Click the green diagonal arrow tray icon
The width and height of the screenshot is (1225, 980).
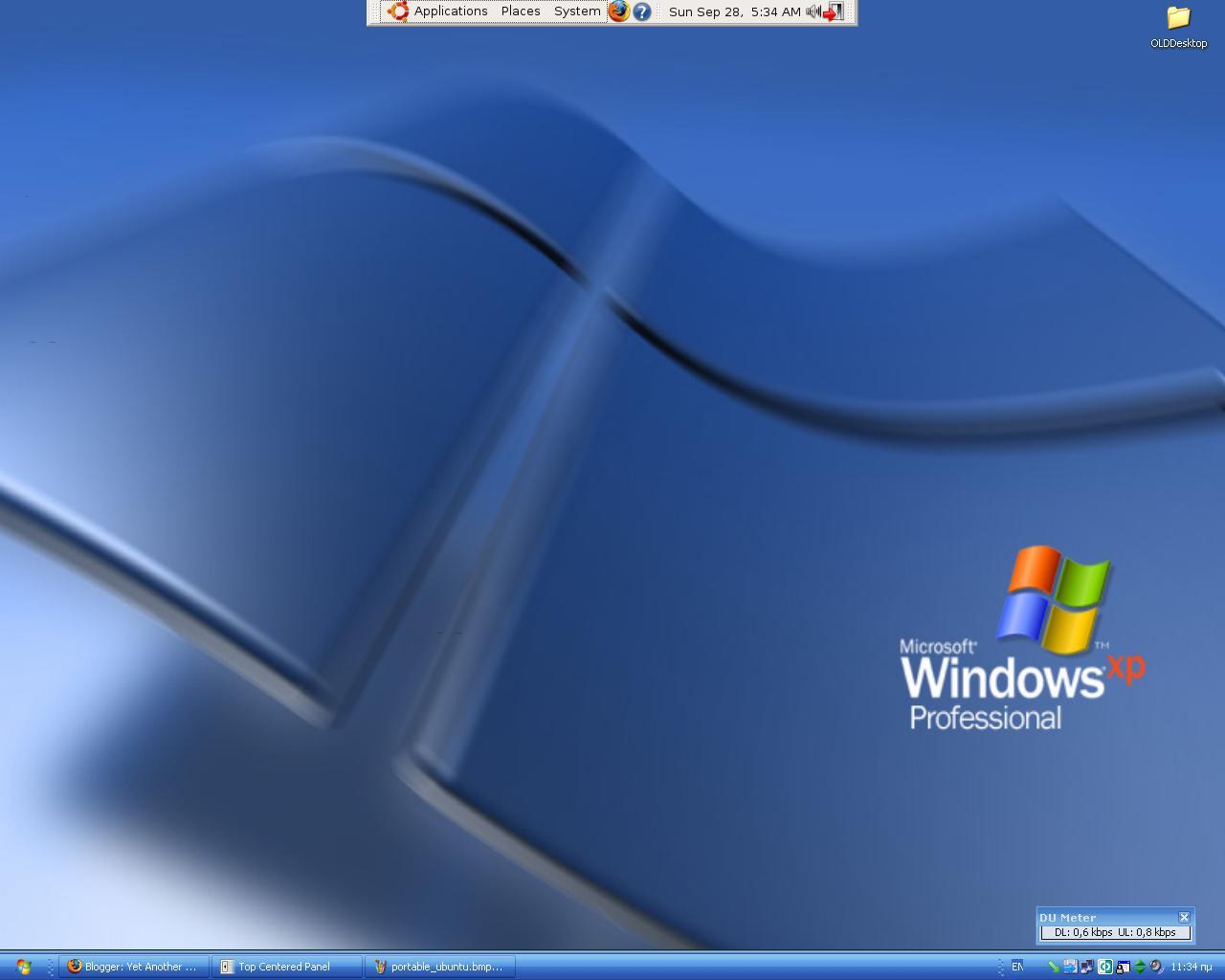(x=1054, y=967)
